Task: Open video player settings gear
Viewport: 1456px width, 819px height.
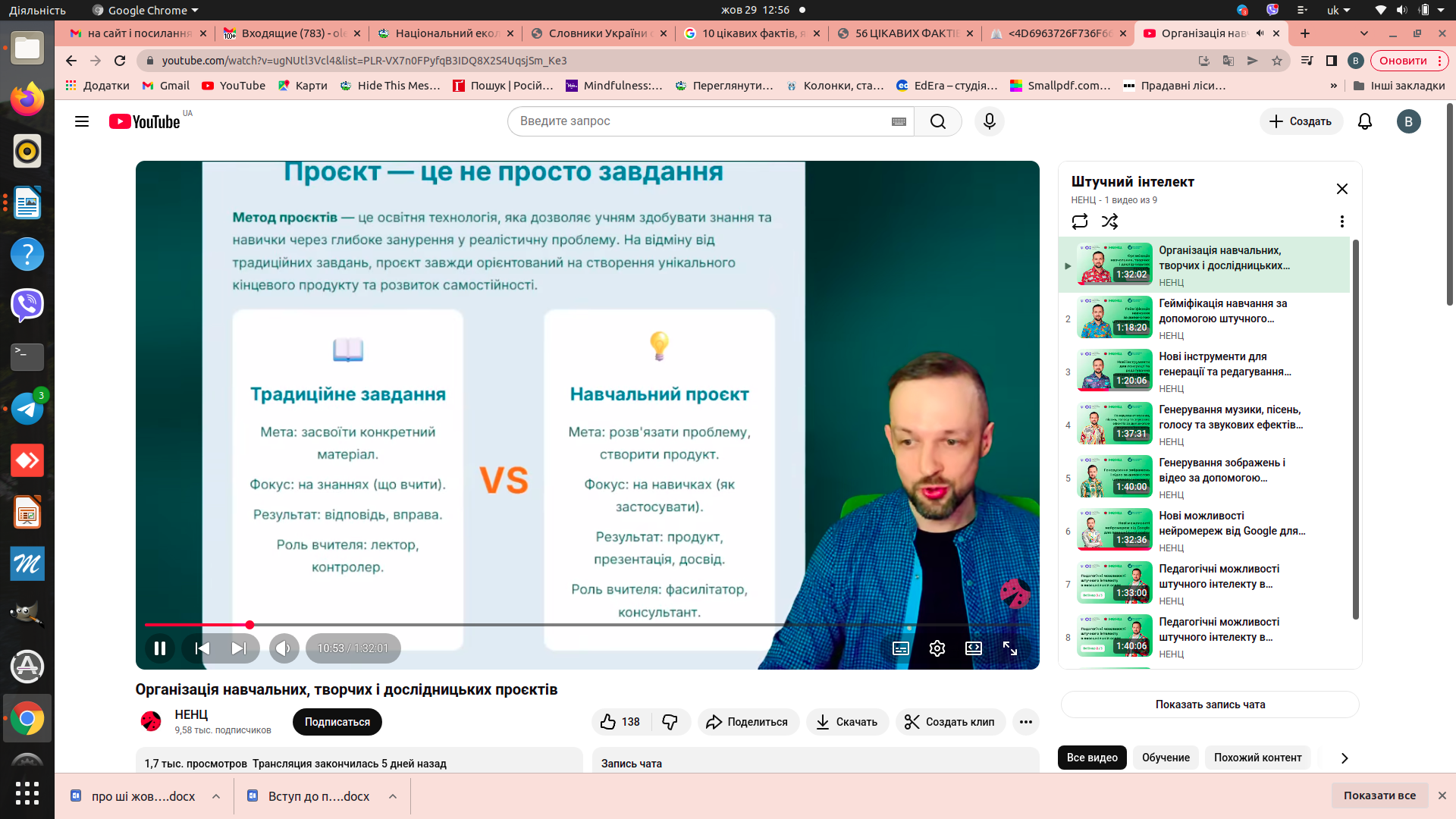Action: click(x=937, y=648)
